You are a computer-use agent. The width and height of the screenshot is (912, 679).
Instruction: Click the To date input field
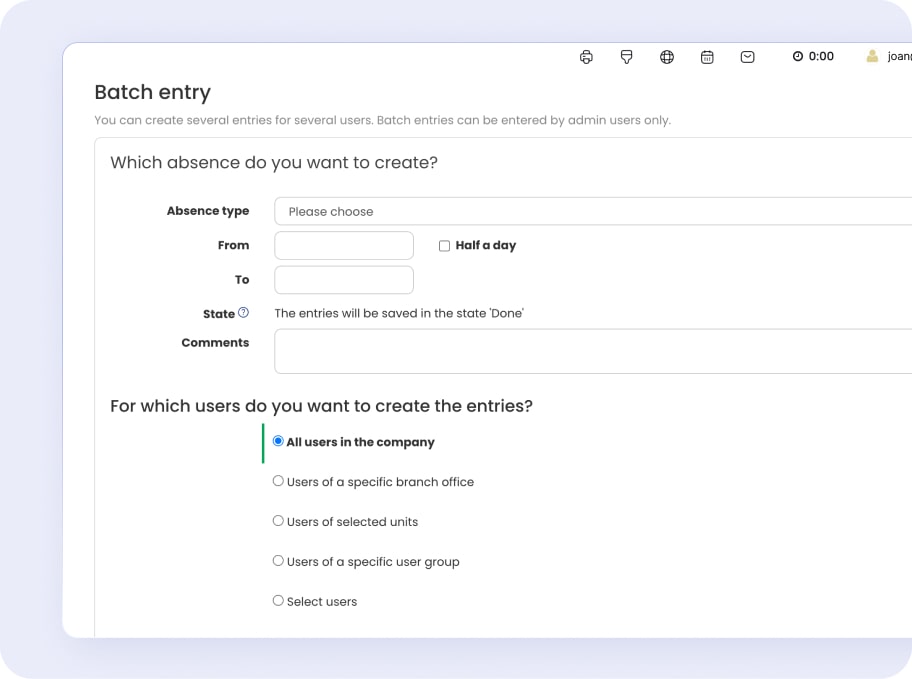coord(343,280)
